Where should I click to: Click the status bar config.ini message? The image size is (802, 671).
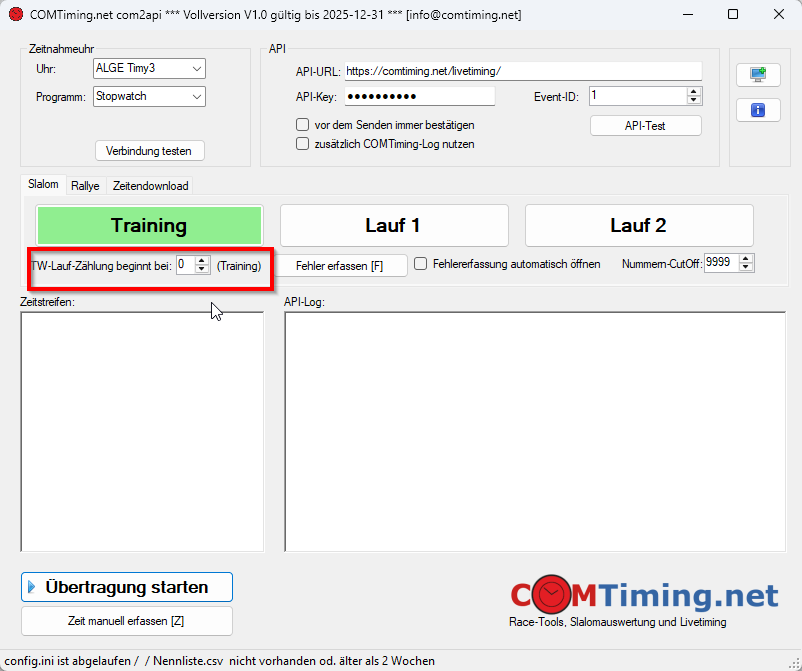point(219,661)
